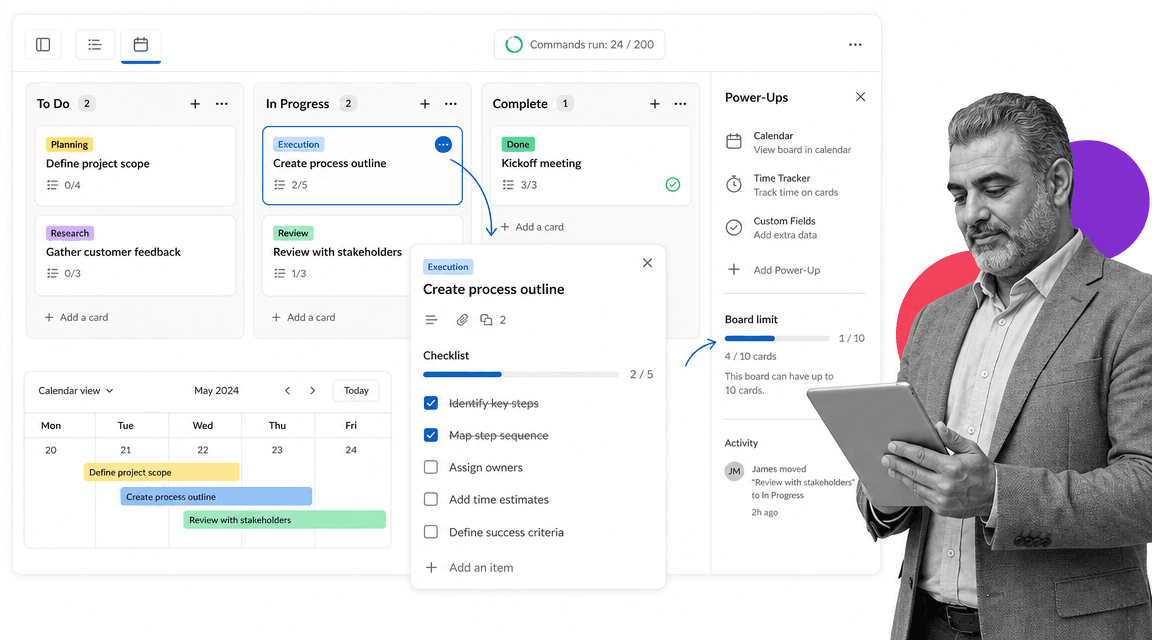Click Add a card in Complete column

(532, 227)
